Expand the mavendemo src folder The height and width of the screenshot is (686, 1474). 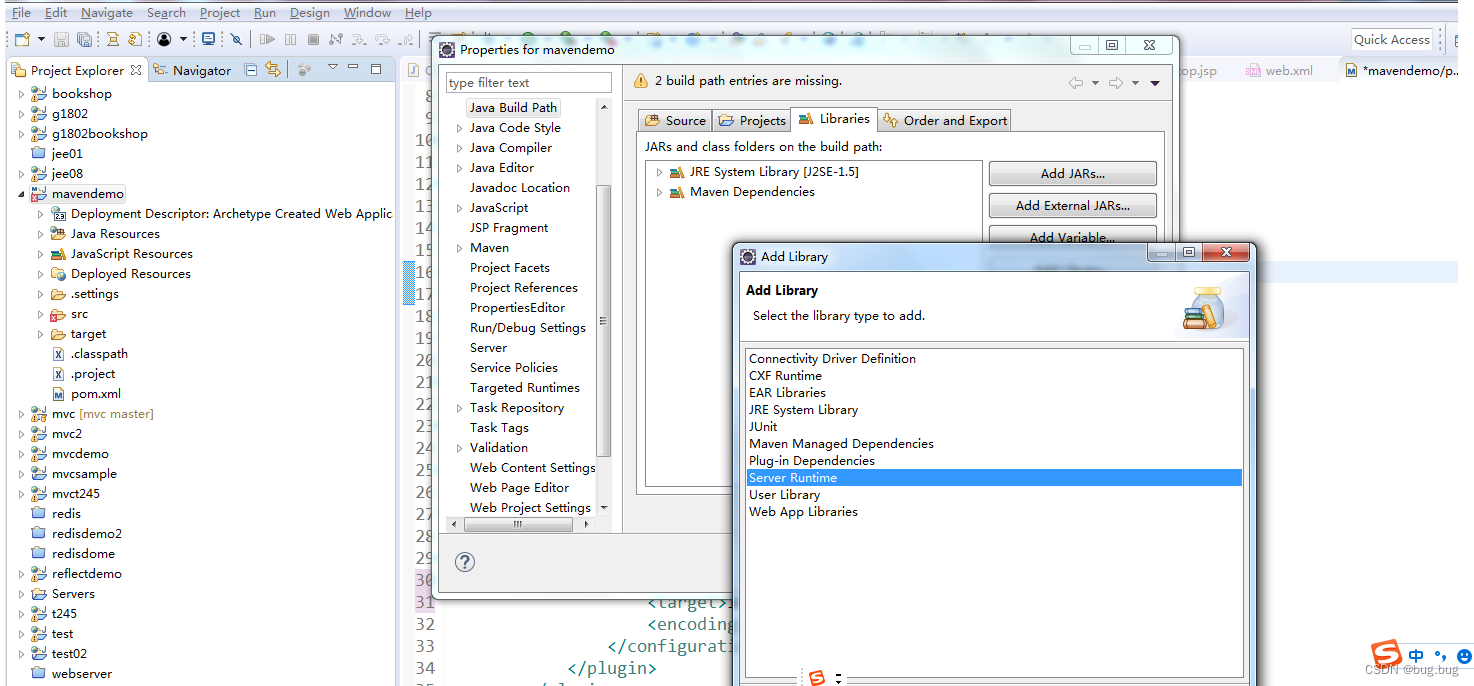click(x=41, y=314)
